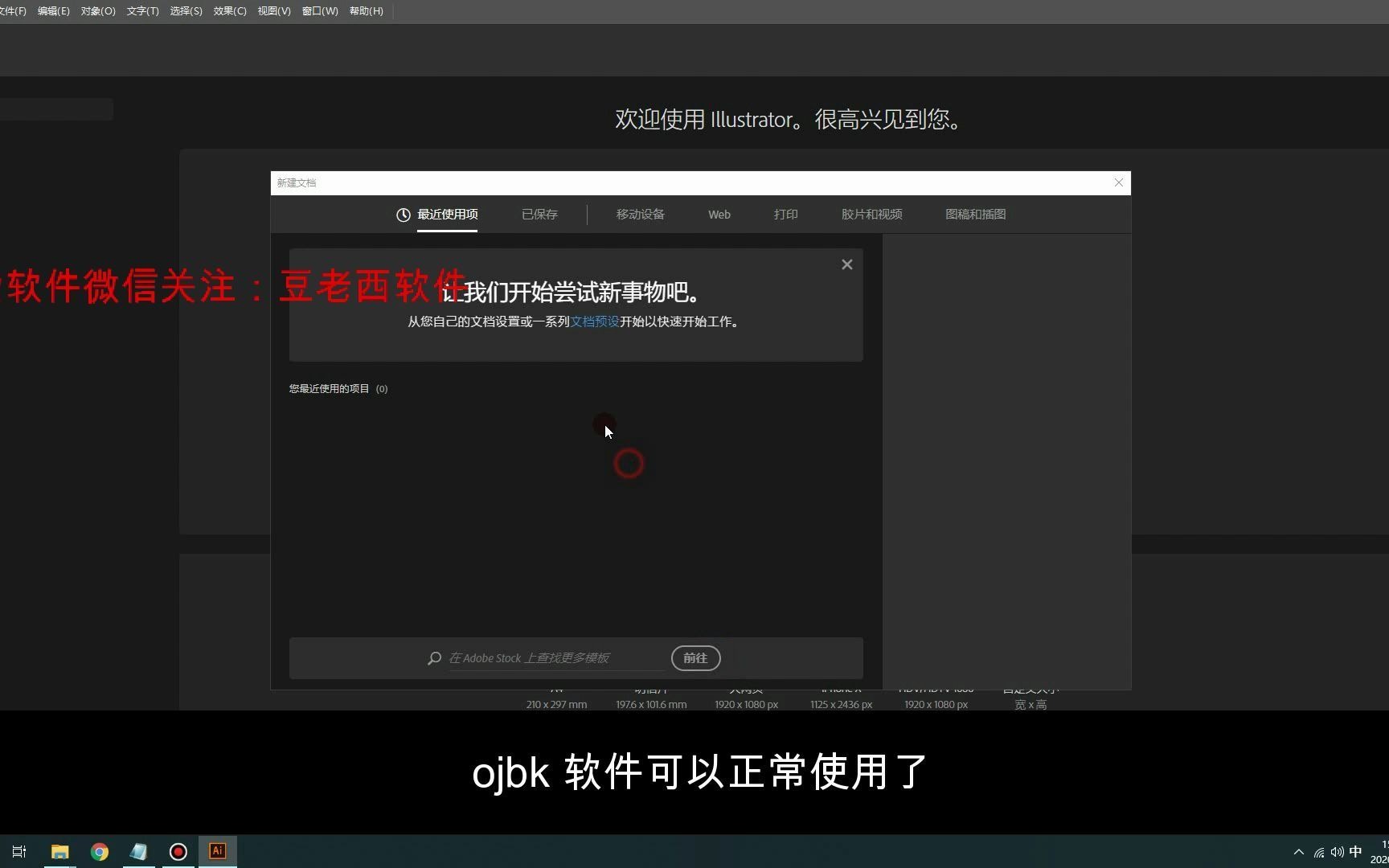Switch to the 图稿和插图 tab
This screenshot has width=1389, height=868.
pos(975,215)
